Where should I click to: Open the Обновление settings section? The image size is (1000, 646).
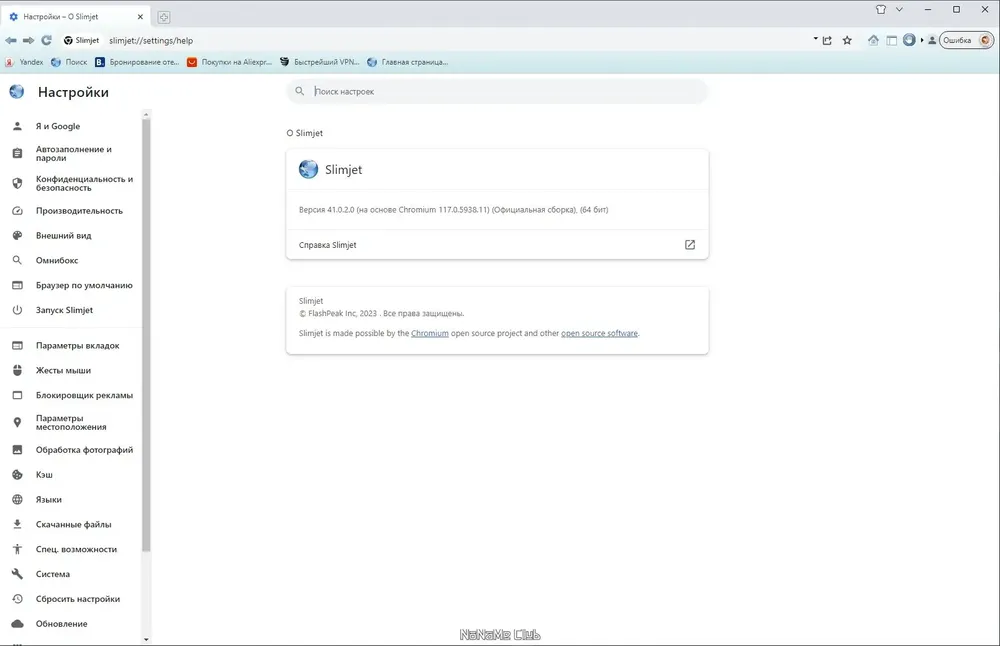tap(71, 624)
